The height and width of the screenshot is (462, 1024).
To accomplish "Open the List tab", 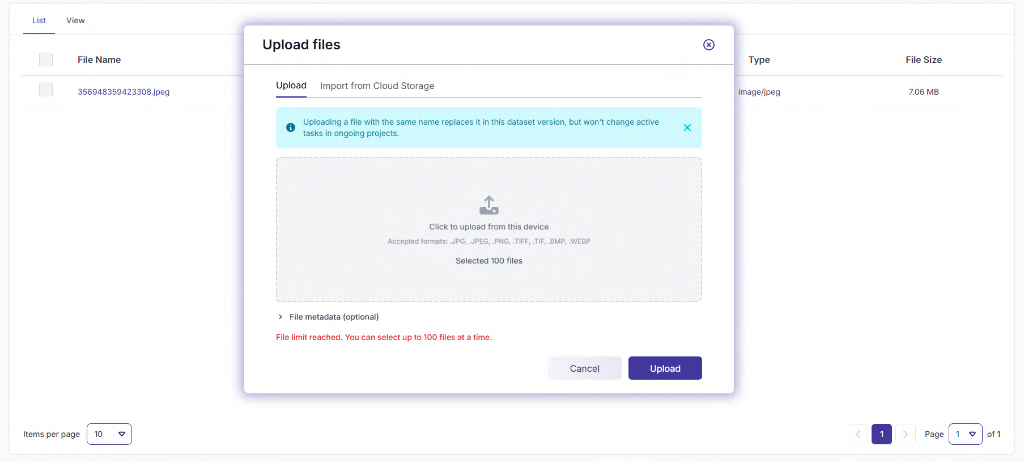I will click(x=39, y=20).
